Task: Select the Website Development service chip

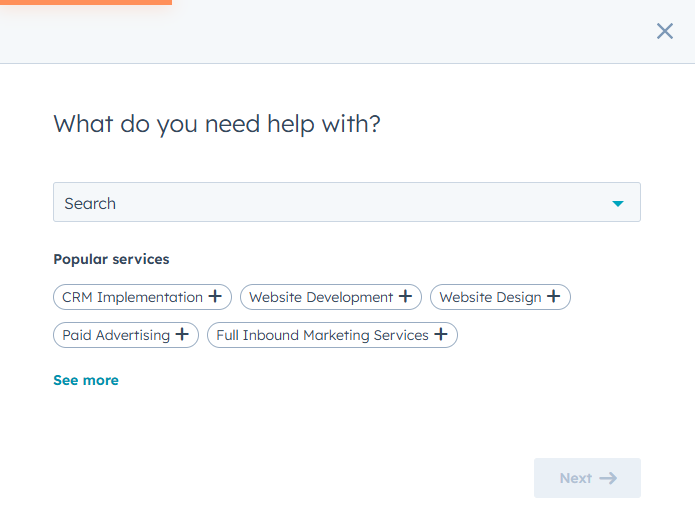Action: (331, 297)
